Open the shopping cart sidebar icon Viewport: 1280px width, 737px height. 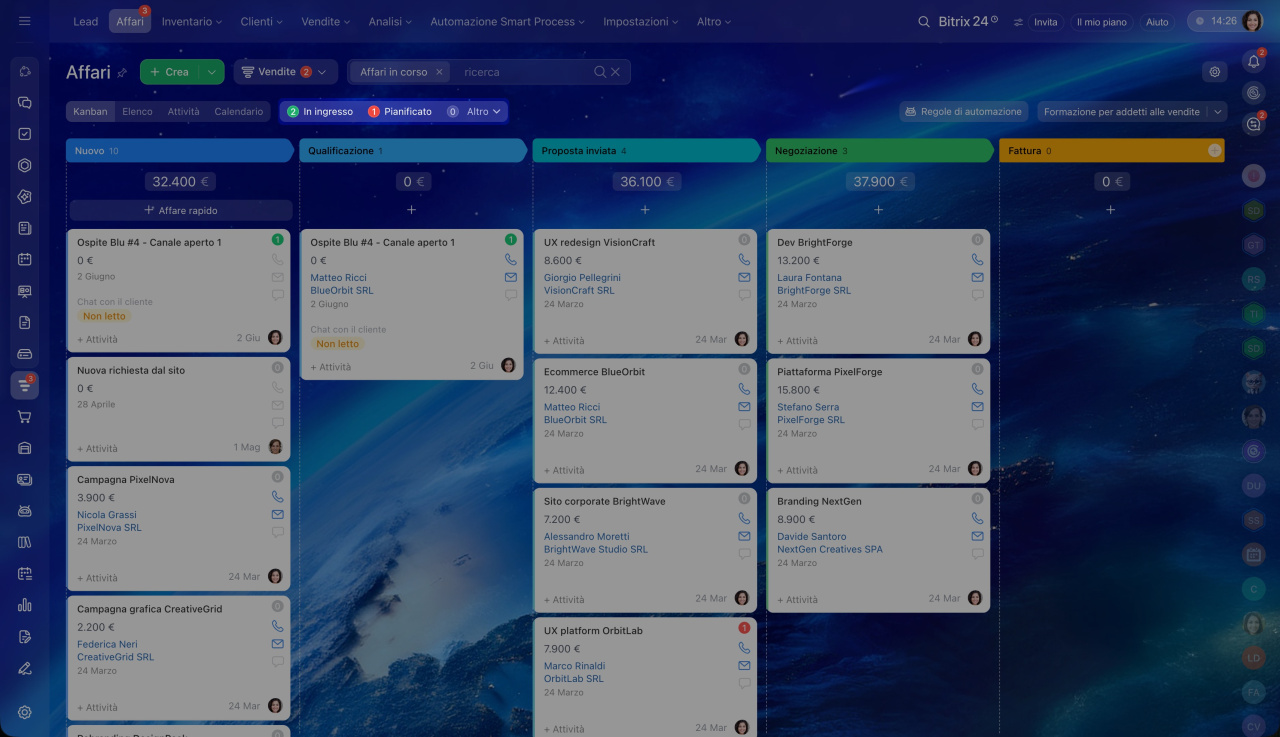25,417
